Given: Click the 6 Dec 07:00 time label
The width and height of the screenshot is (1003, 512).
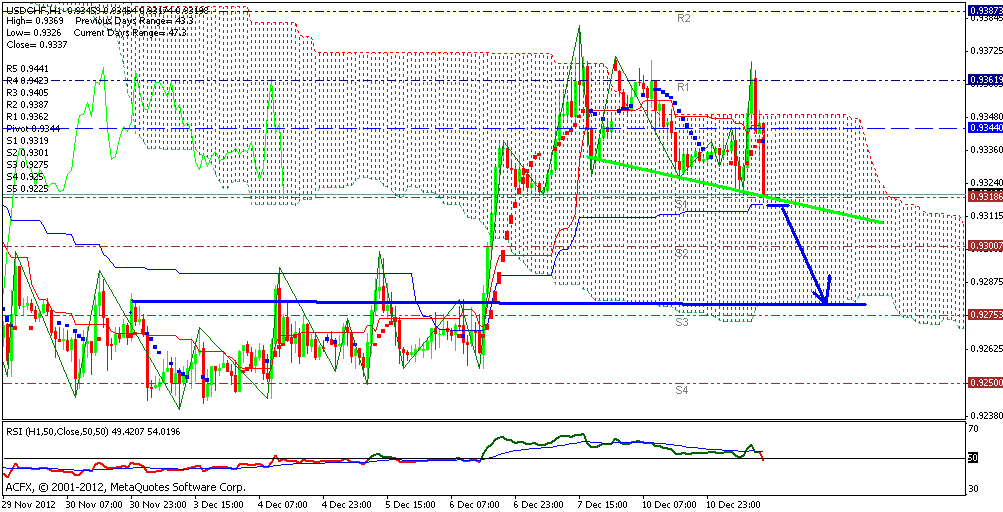Looking at the screenshot, I should point(476,505).
